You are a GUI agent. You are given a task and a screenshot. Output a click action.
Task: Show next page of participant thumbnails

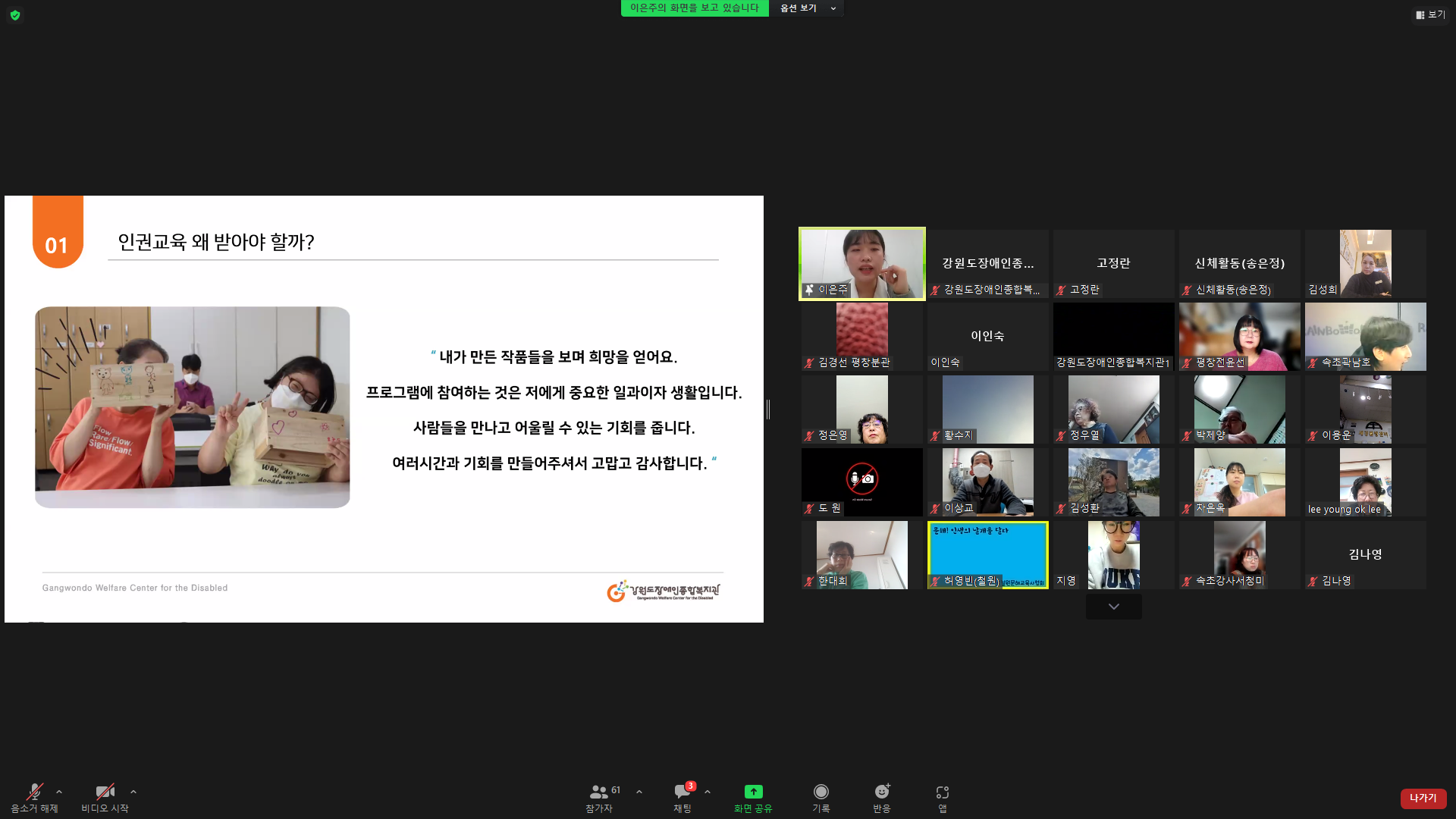tap(1114, 607)
